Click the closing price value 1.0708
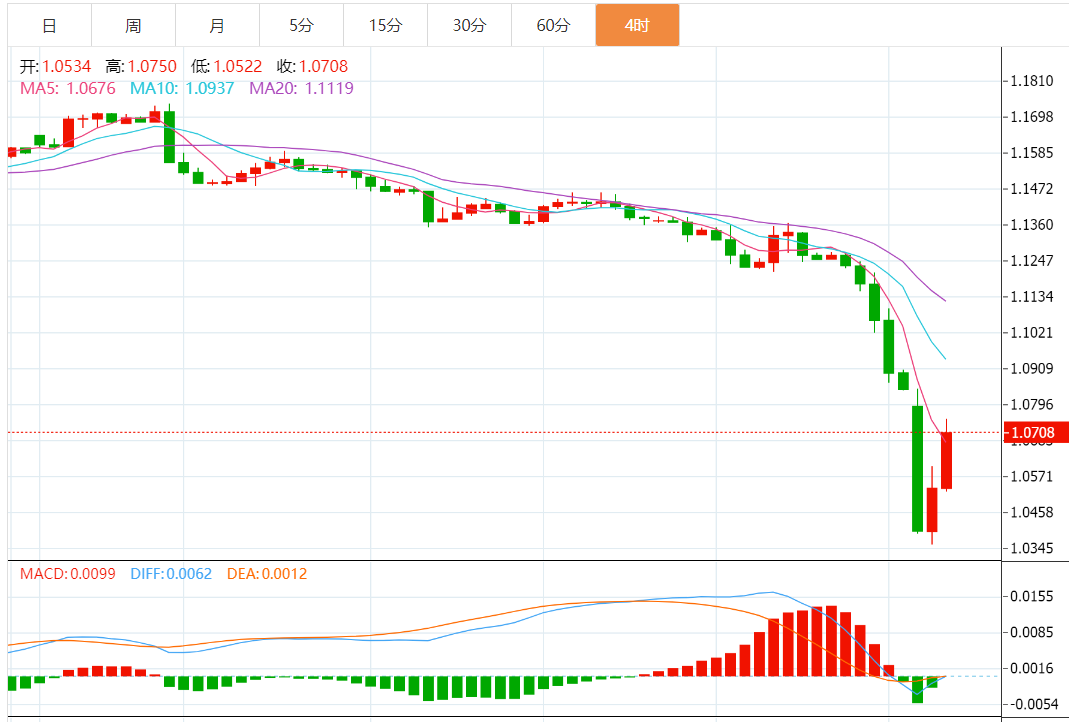This screenshot has height=722, width=1069. pos(323,66)
